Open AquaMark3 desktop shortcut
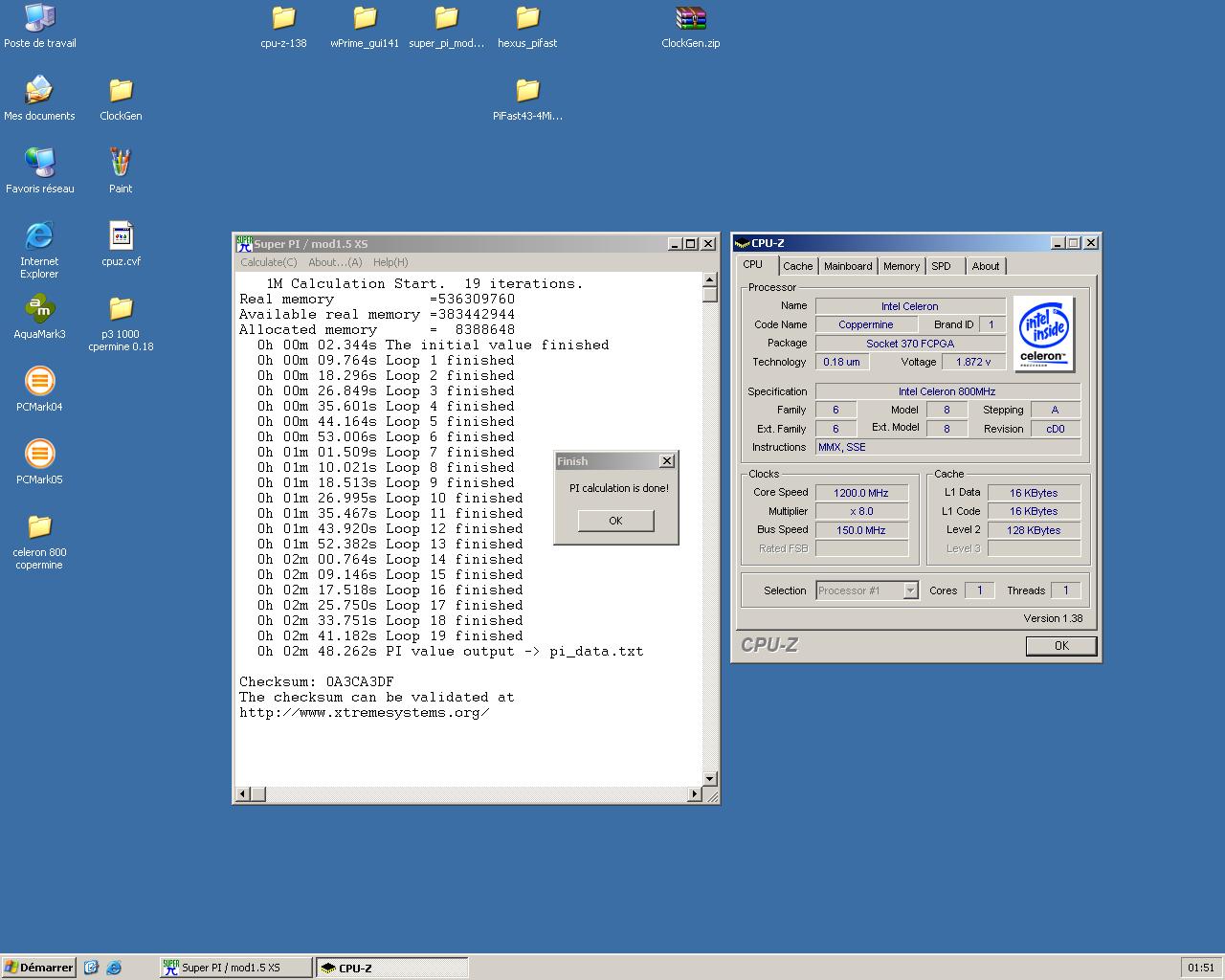 (39, 317)
